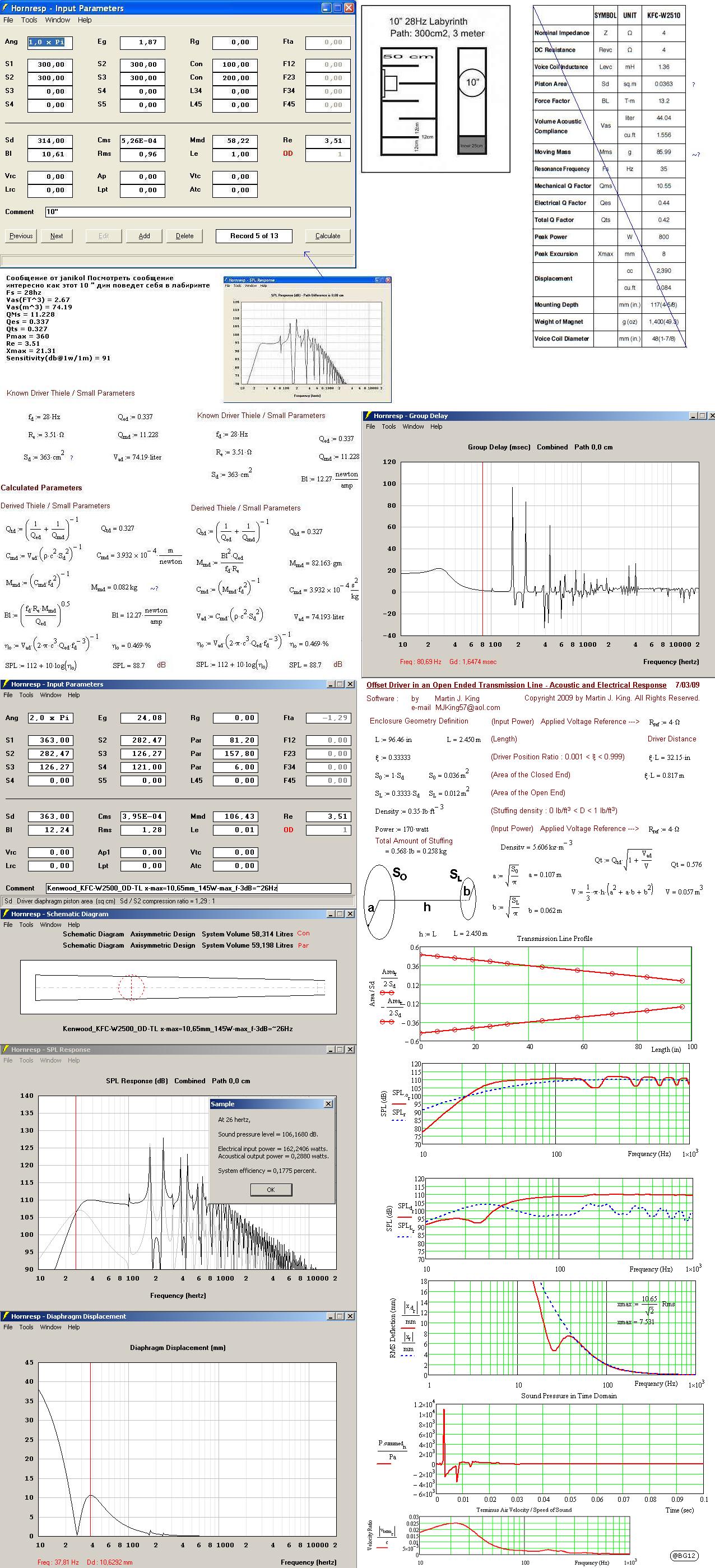The height and width of the screenshot is (1568, 715).
Task: Open Window menu in Schematic Diagram window
Action: pos(50,925)
